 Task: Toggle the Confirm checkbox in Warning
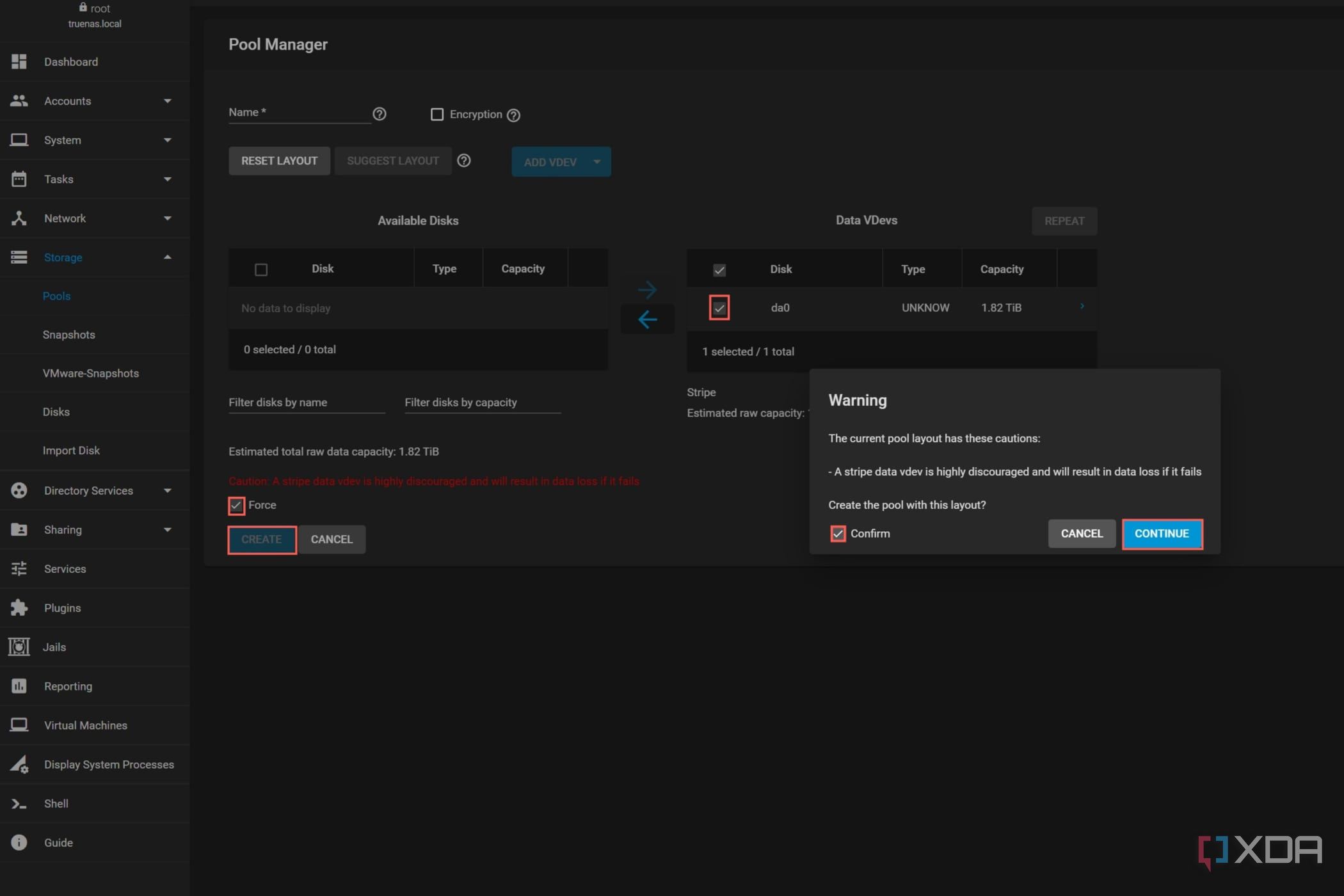pyautogui.click(x=838, y=533)
